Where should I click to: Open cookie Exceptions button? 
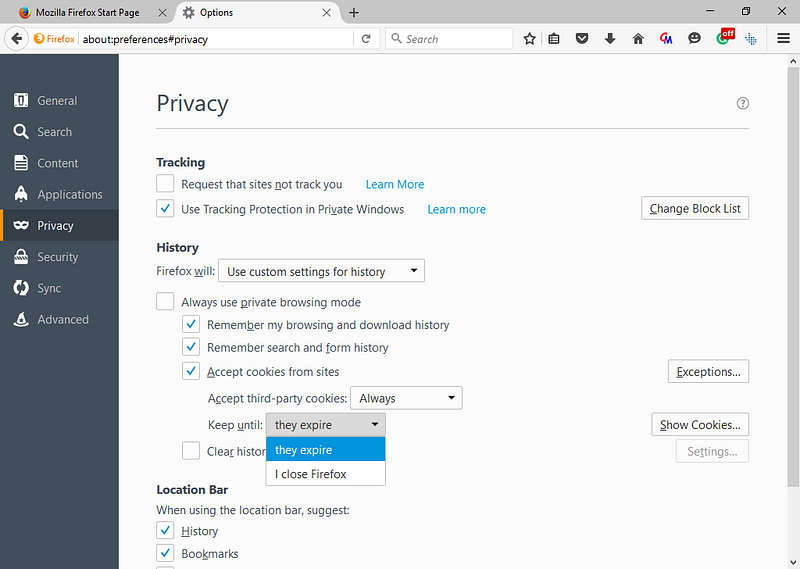tap(708, 372)
